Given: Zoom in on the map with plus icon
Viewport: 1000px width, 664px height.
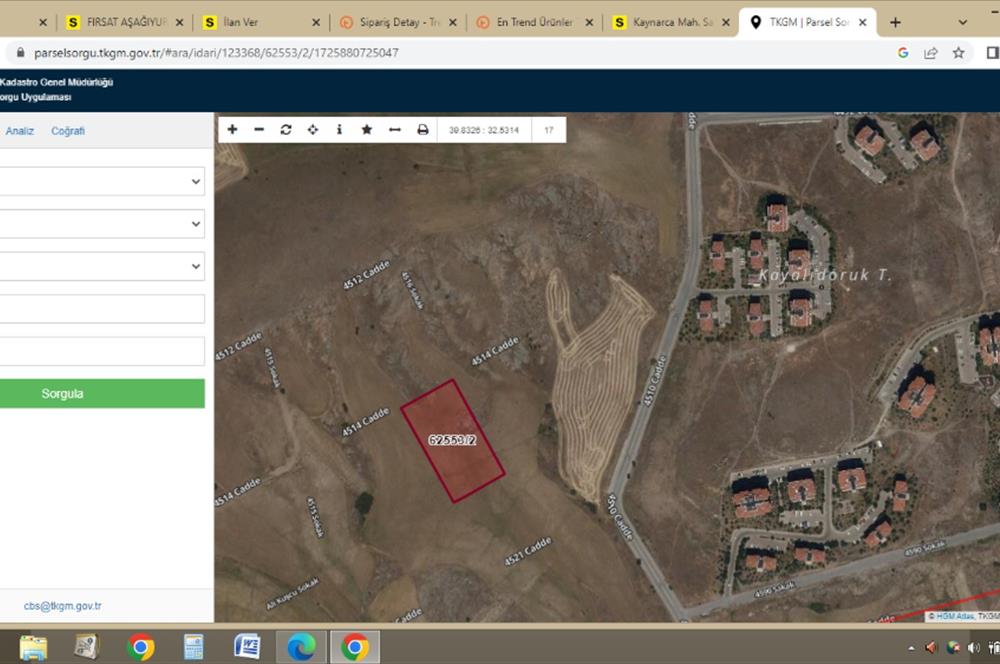Looking at the screenshot, I should click(232, 130).
